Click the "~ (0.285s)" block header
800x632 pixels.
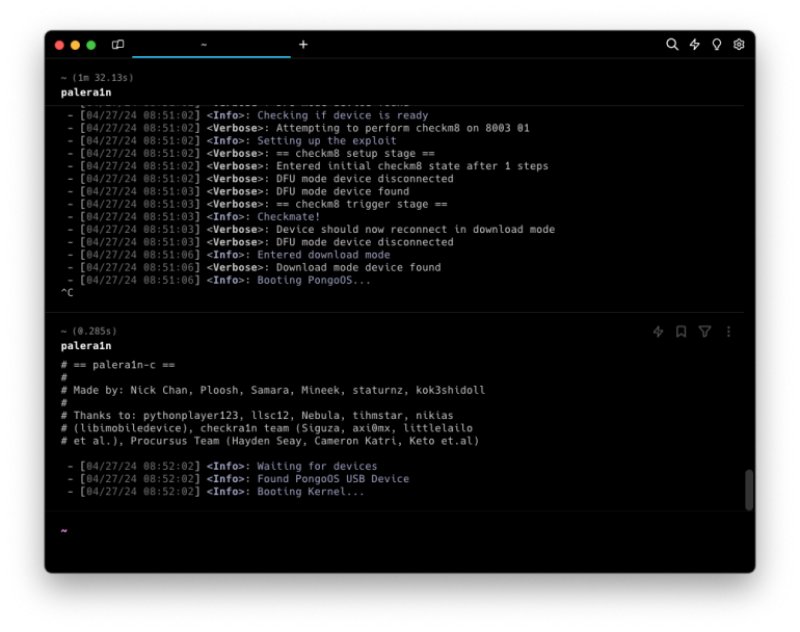89,331
